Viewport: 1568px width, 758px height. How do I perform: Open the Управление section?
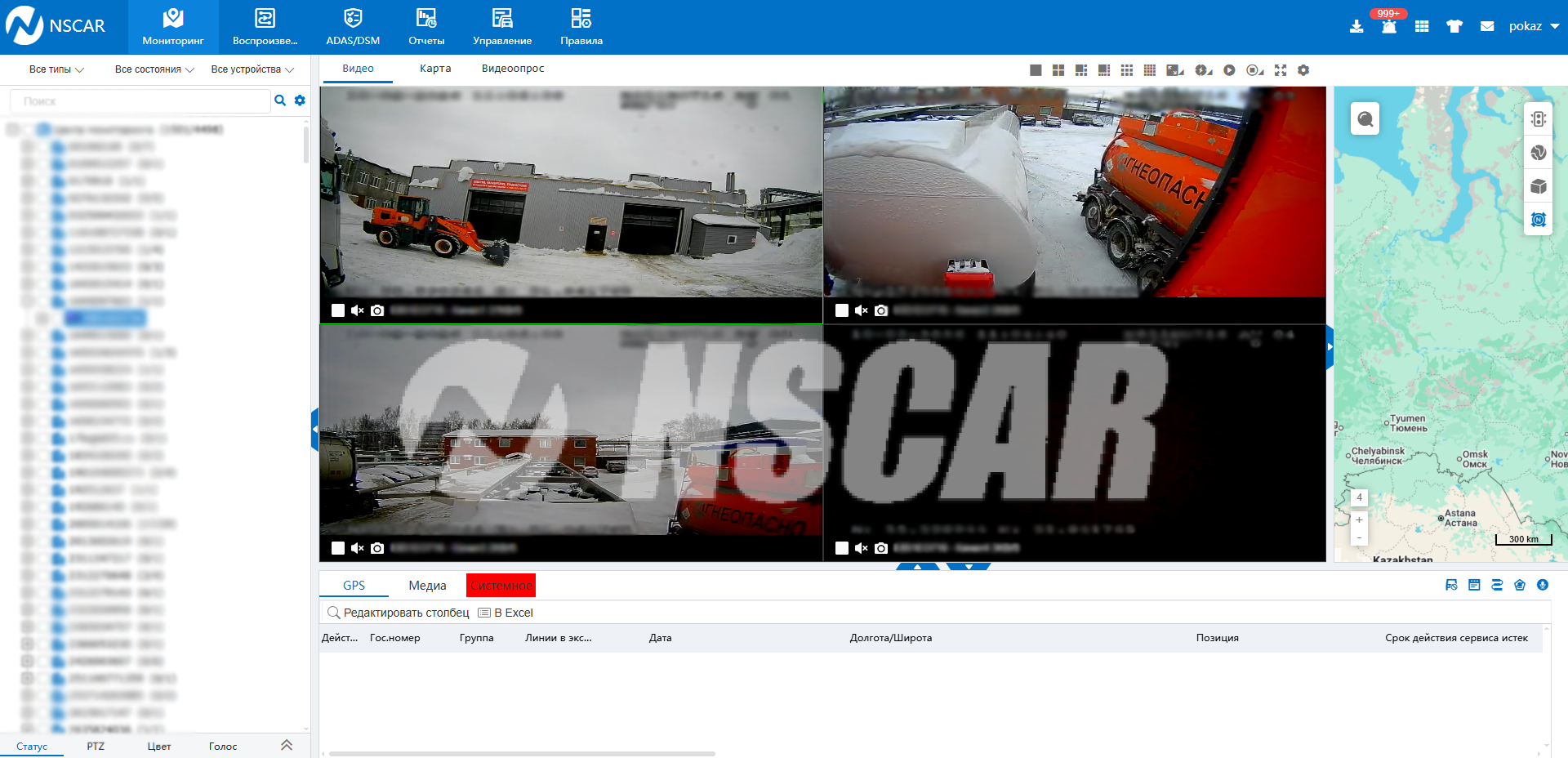click(502, 27)
